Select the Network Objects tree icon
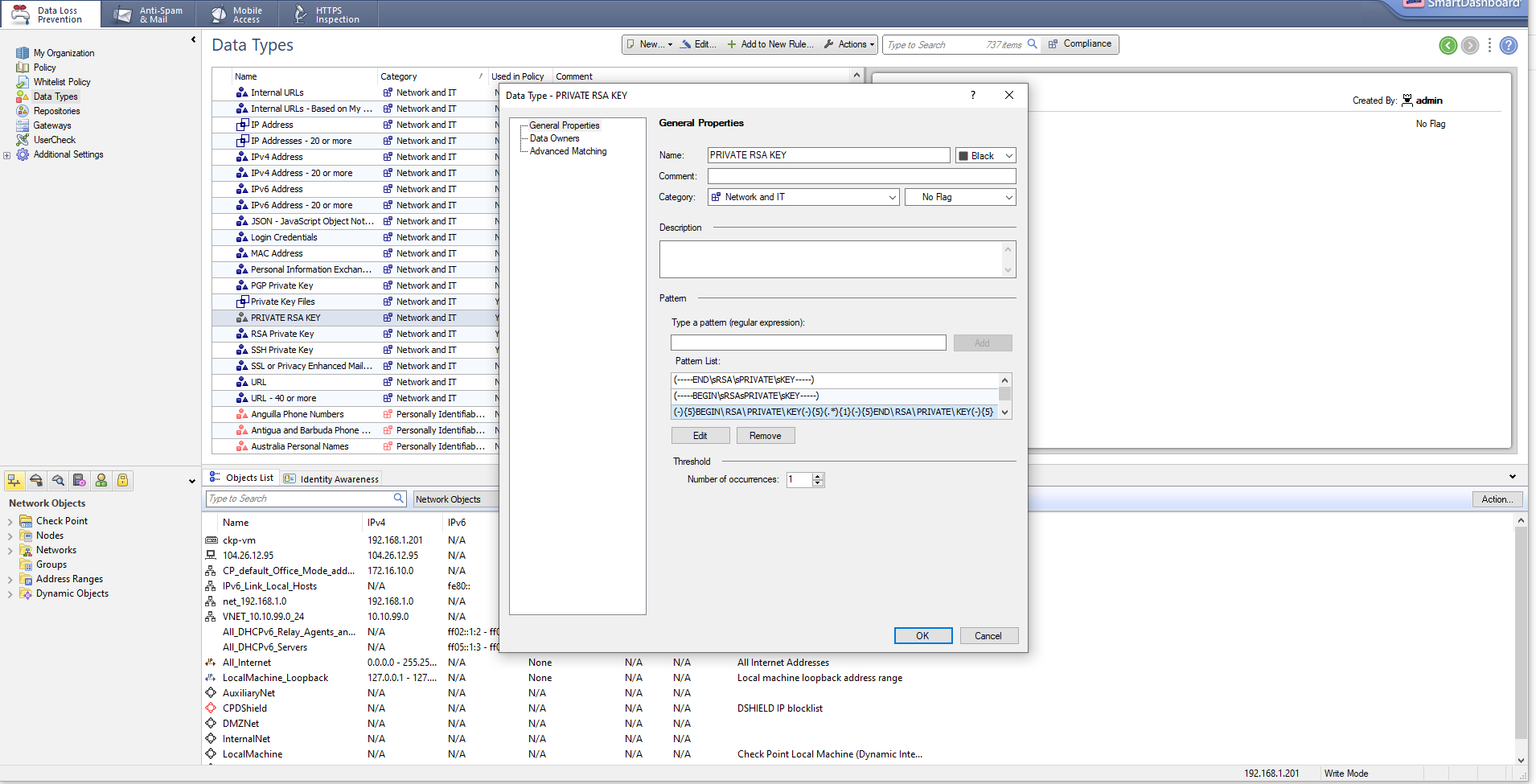Viewport: 1536px width, 784px height. pos(14,480)
